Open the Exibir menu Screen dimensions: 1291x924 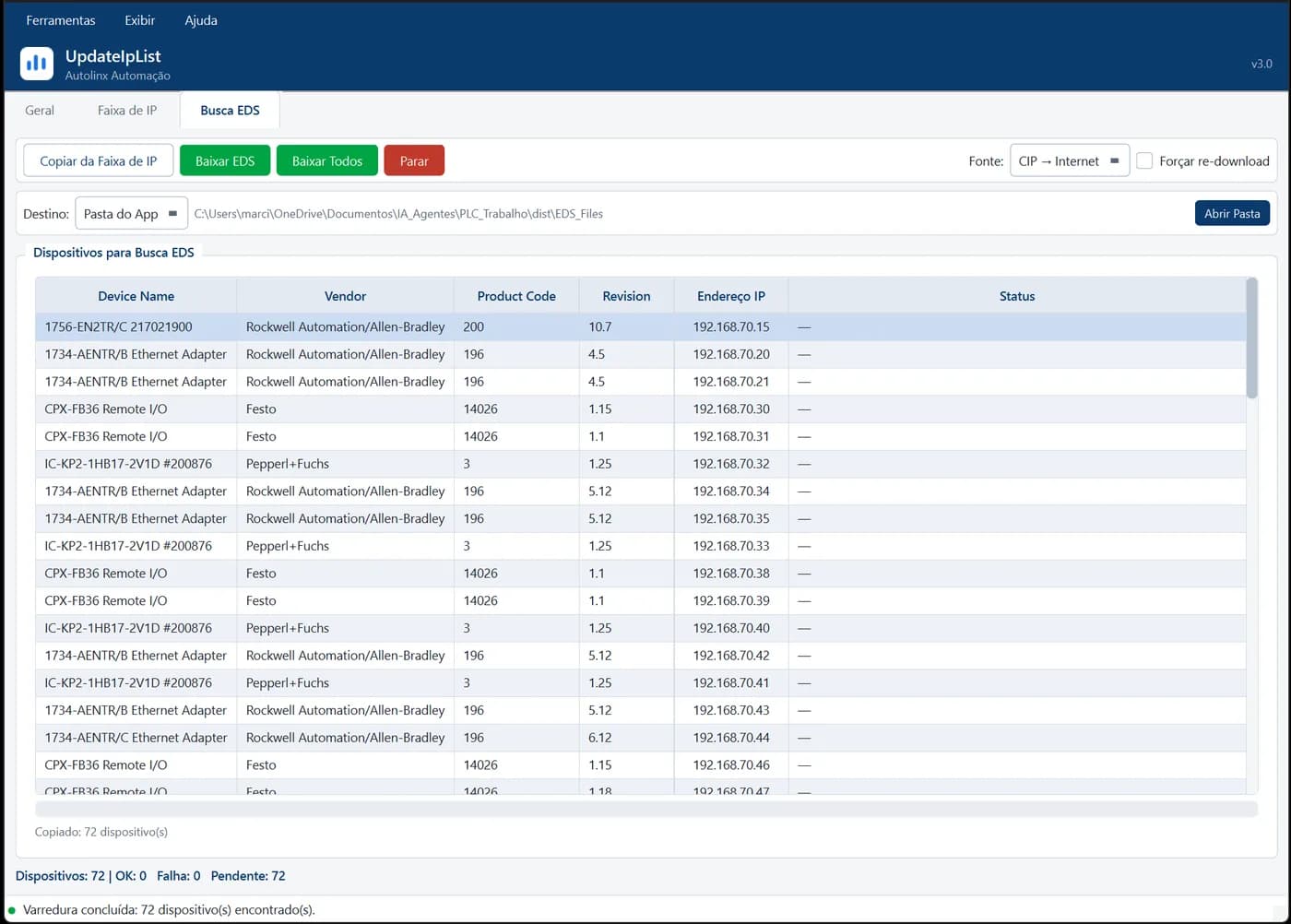(x=140, y=20)
